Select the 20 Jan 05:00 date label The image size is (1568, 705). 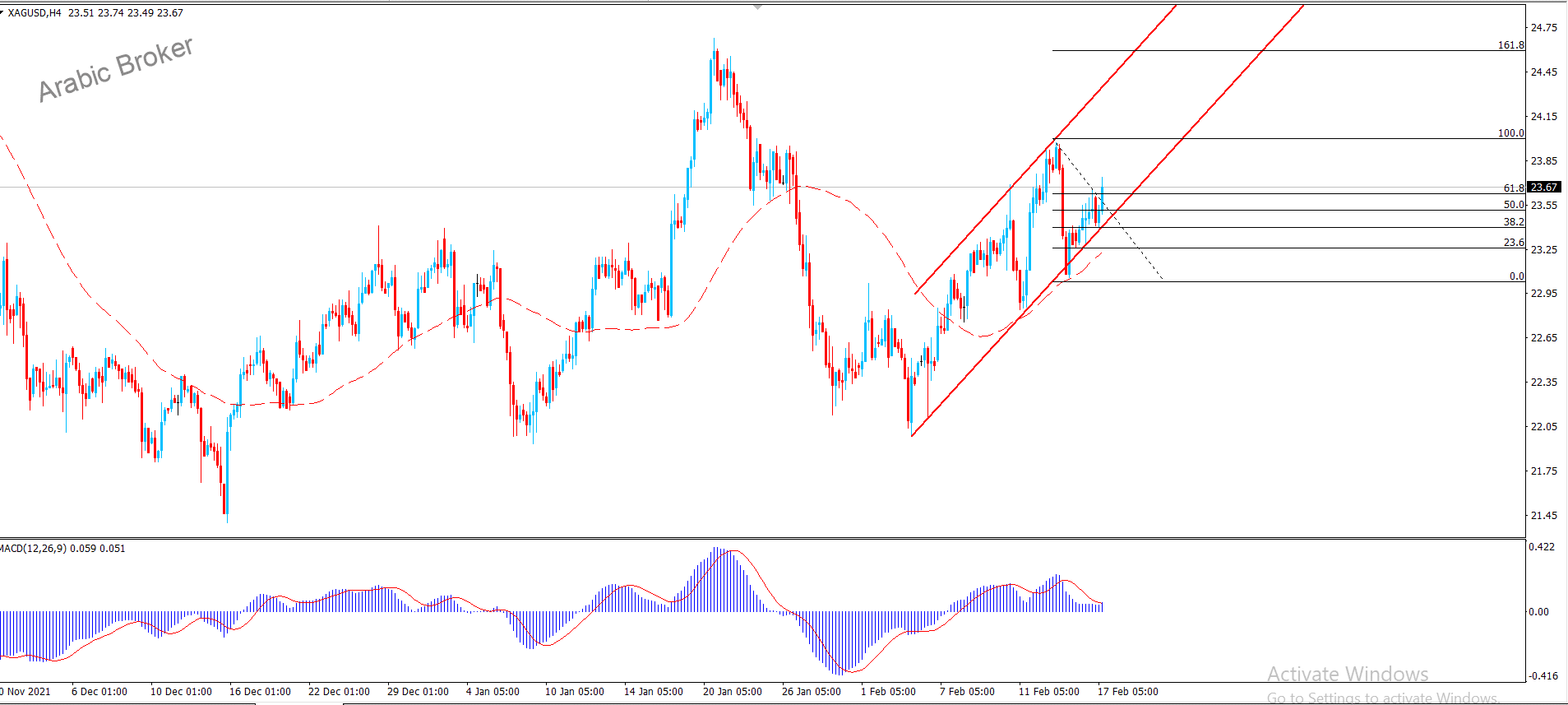point(733,692)
